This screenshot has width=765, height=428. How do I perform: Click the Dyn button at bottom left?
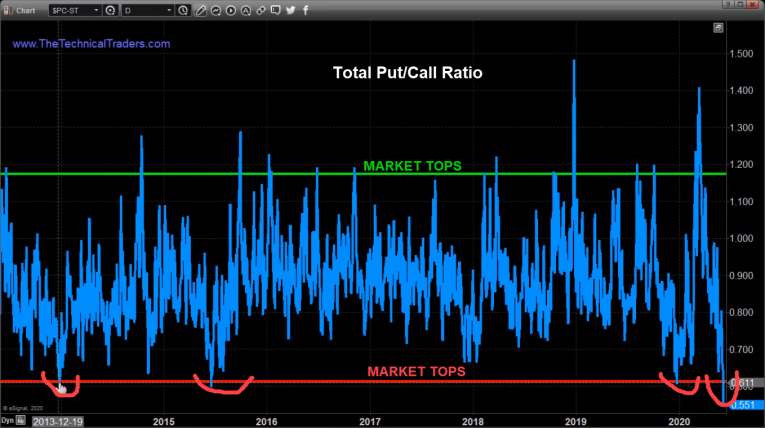[9, 421]
